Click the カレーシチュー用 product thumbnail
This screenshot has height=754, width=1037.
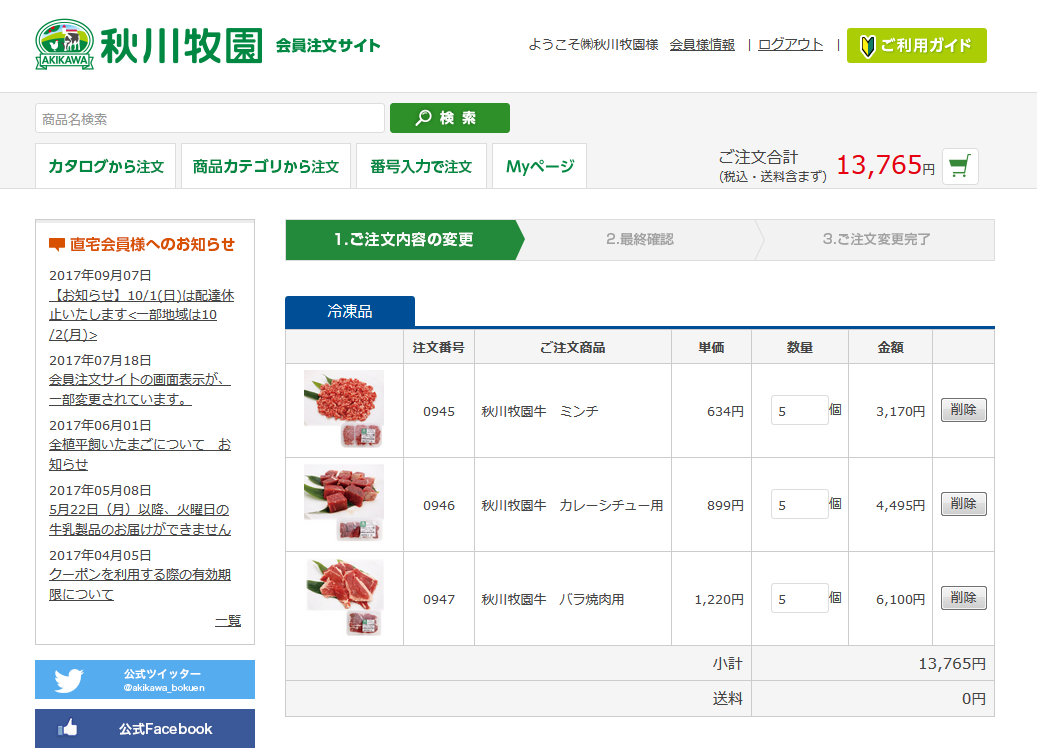[x=344, y=503]
